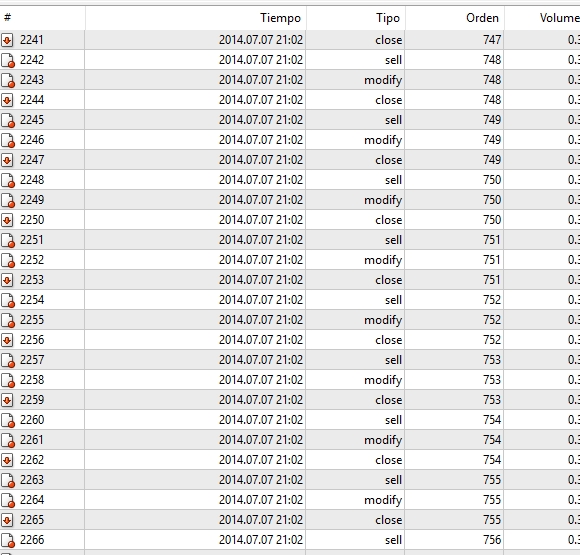Click the time cell of row 2255
Image resolution: width=580 pixels, height=555 pixels.
tap(261, 320)
